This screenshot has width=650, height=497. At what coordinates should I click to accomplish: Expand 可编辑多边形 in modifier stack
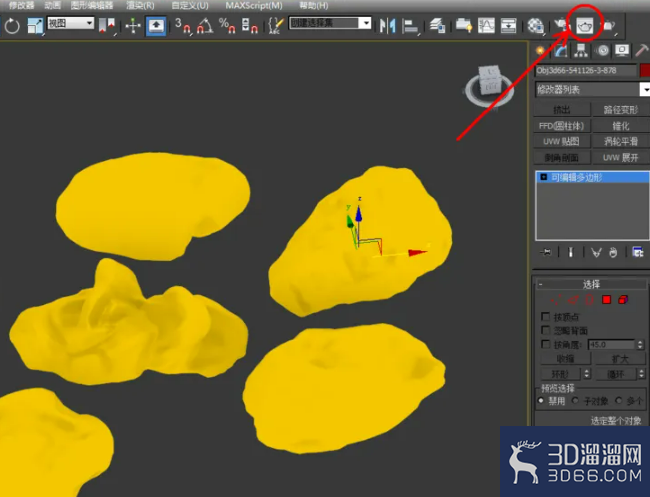(x=543, y=177)
